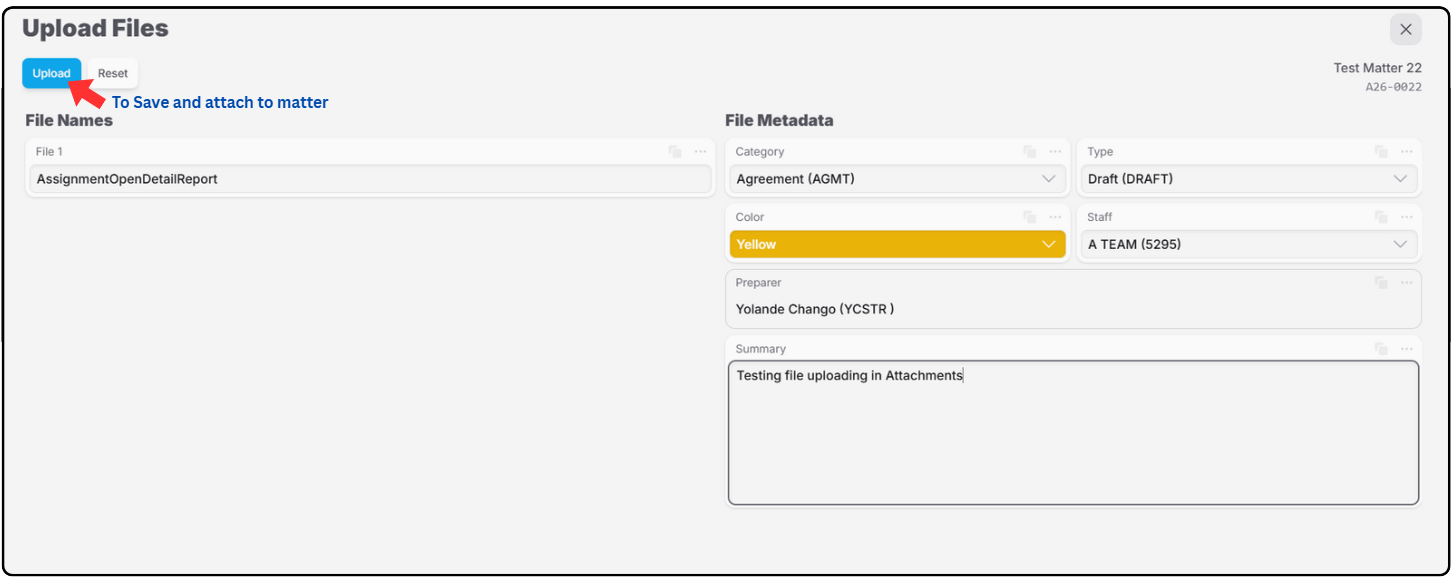The image size is (1454, 584).
Task: Click the Upload button
Action: pos(52,73)
